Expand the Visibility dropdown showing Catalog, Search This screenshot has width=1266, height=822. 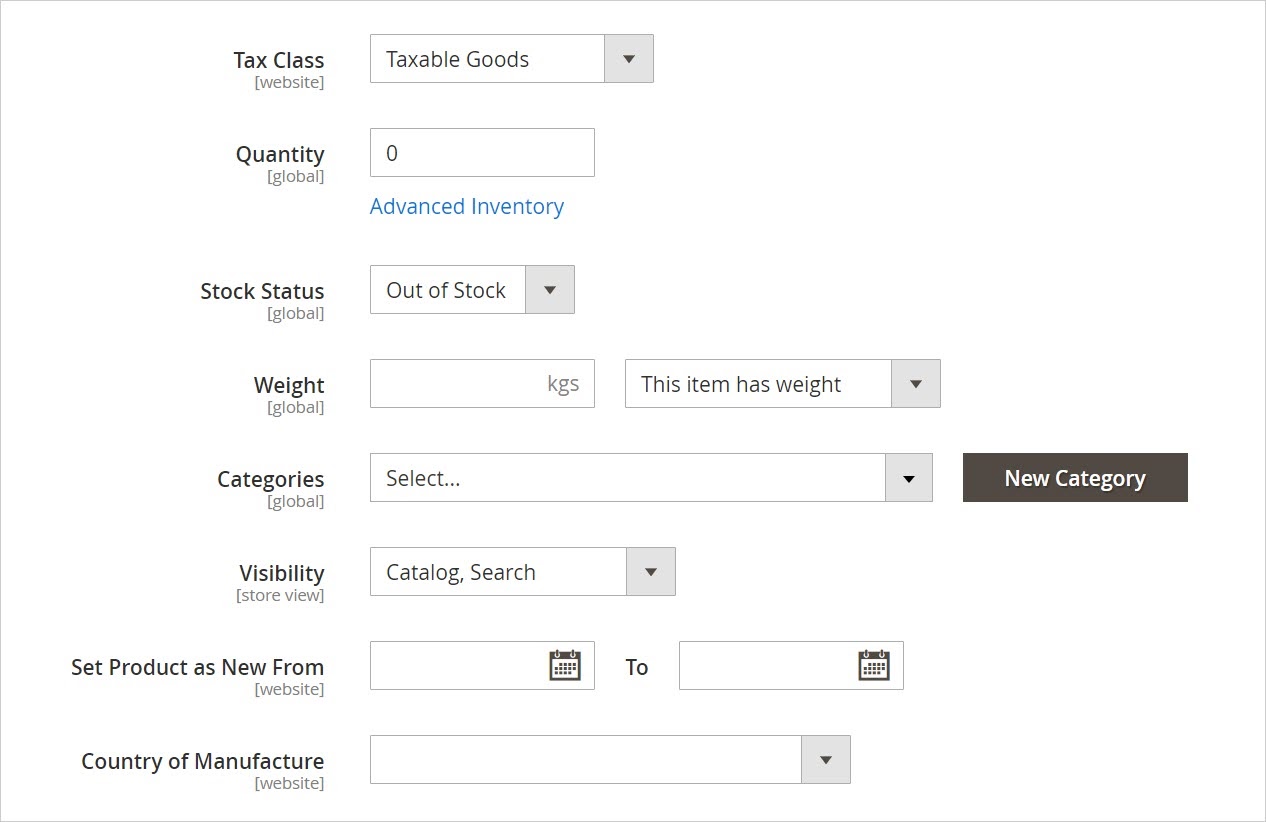pos(650,572)
